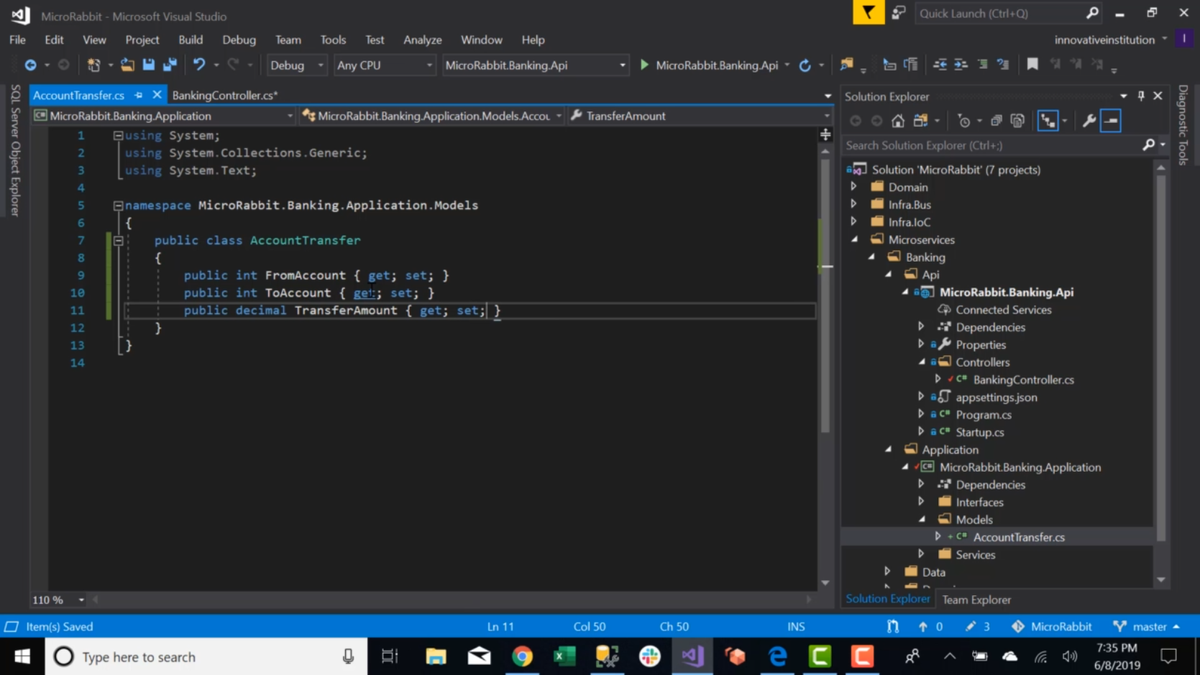Click the blue Refresh browser link icon
The image size is (1200, 675).
[x=805, y=65]
